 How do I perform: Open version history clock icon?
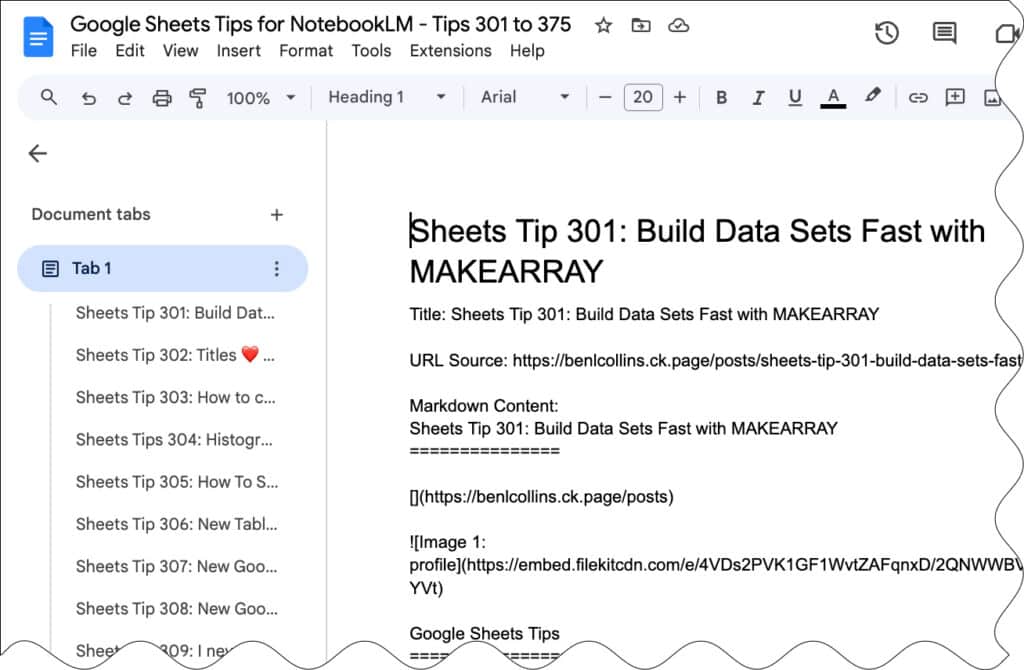[x=886, y=33]
